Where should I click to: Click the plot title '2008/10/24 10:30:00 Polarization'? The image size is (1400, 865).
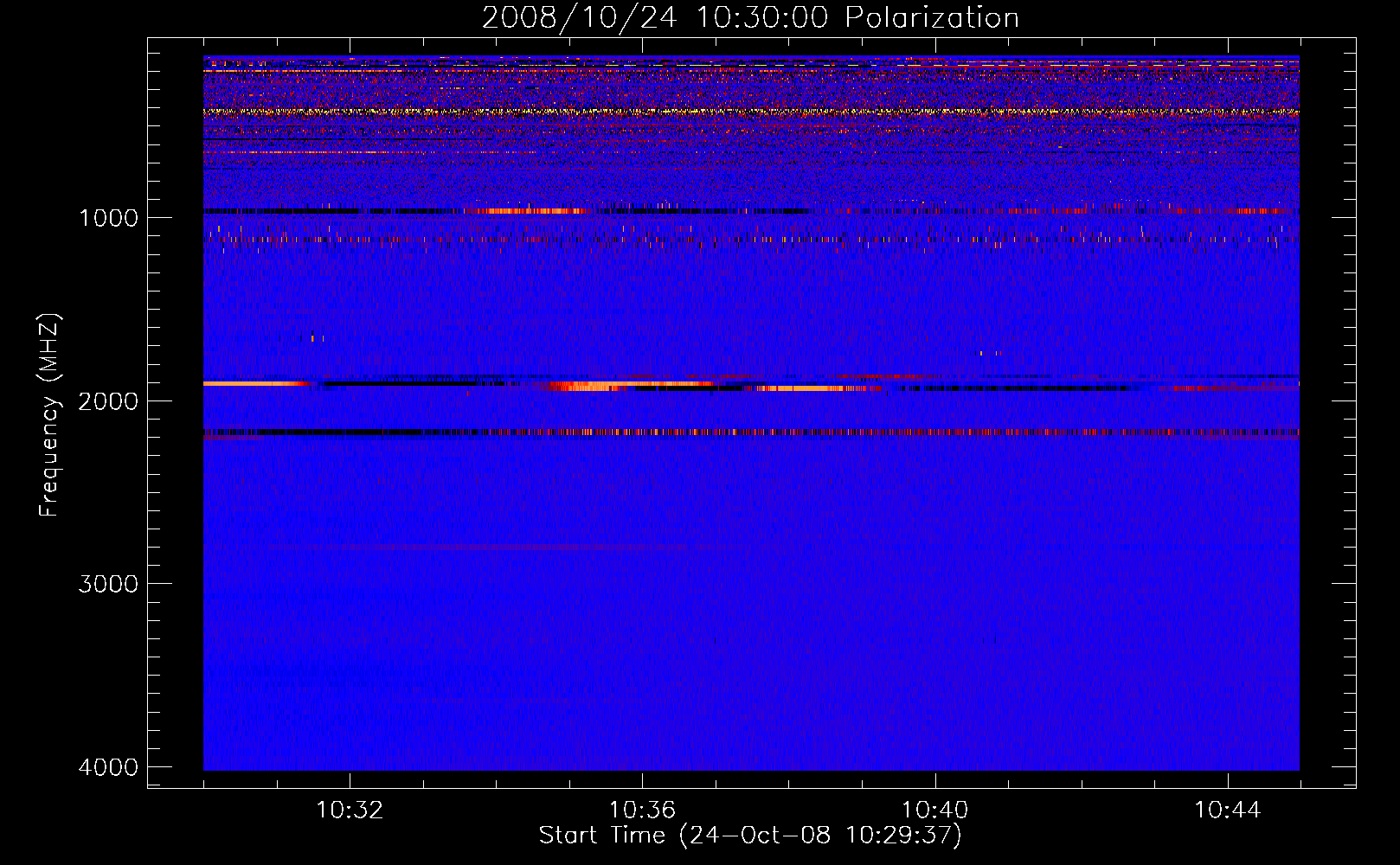750,17
